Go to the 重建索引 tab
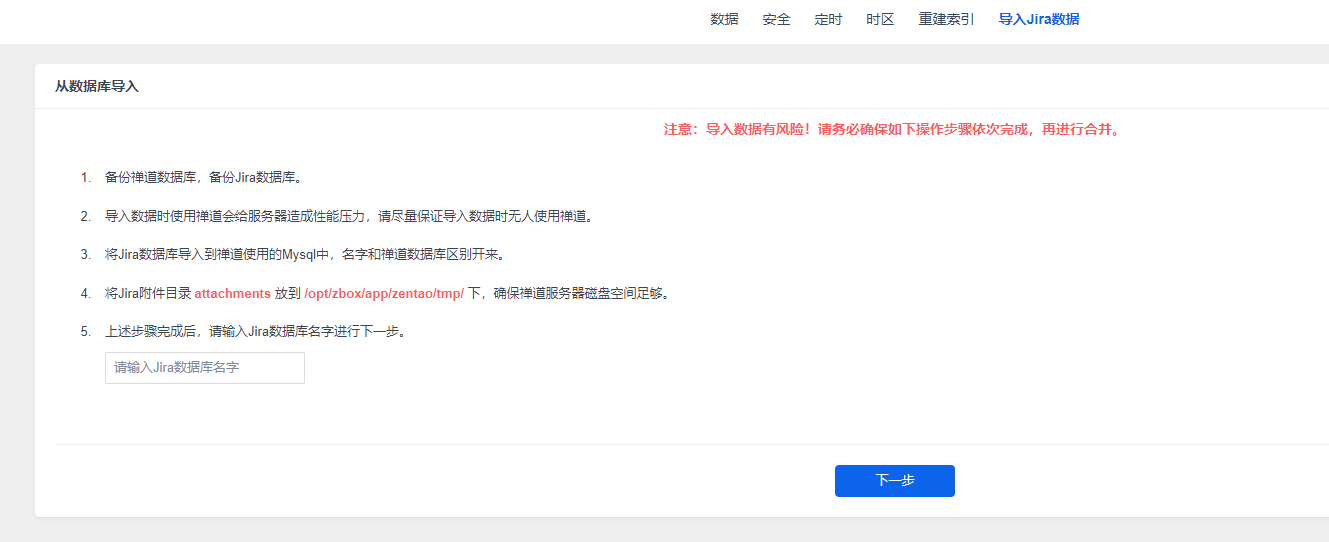The width and height of the screenshot is (1329, 542). [946, 19]
